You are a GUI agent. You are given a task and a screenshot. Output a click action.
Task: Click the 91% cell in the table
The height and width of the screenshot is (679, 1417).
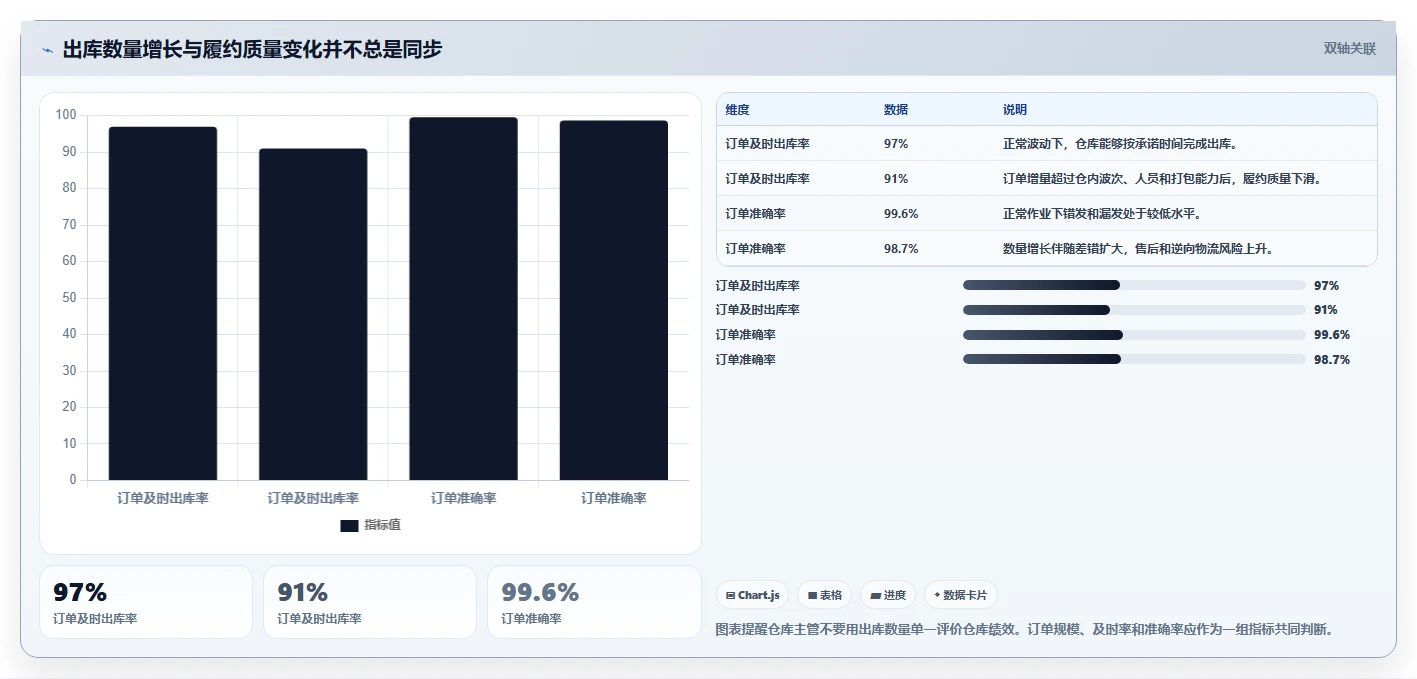[896, 179]
